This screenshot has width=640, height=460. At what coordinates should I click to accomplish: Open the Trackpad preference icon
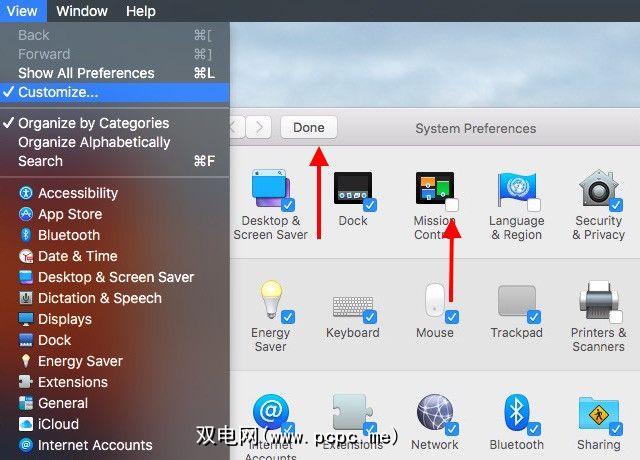coord(516,300)
